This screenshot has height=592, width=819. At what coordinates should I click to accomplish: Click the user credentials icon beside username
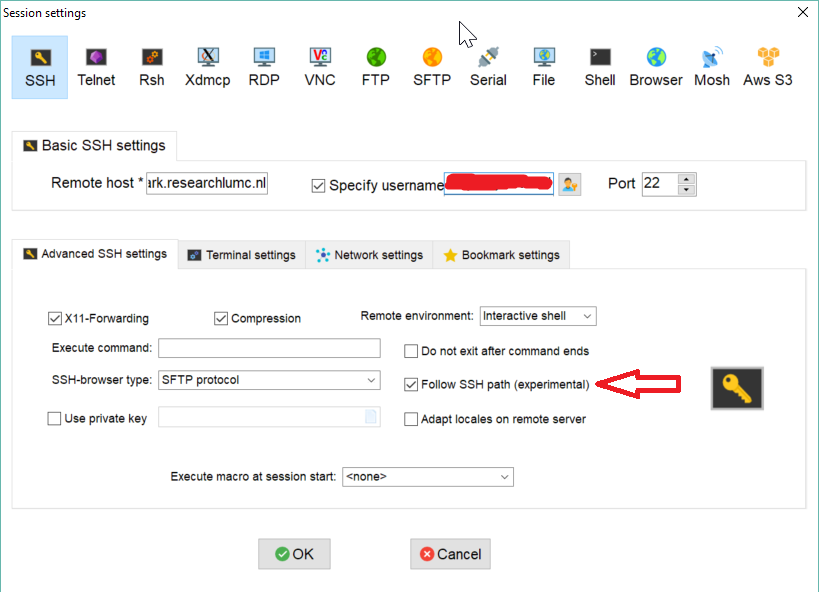[569, 184]
